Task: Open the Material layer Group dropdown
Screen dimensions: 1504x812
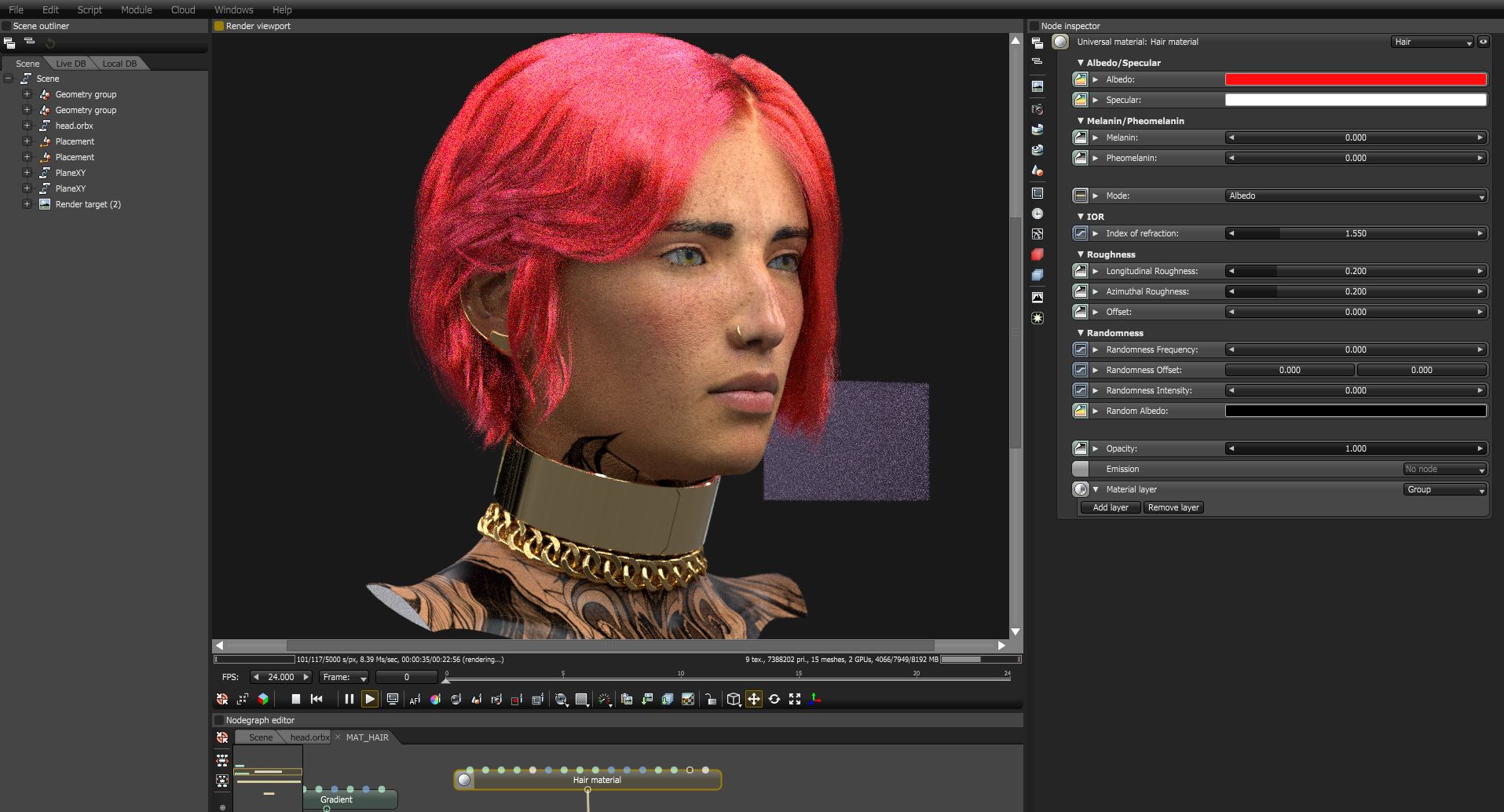Action: pos(1445,489)
